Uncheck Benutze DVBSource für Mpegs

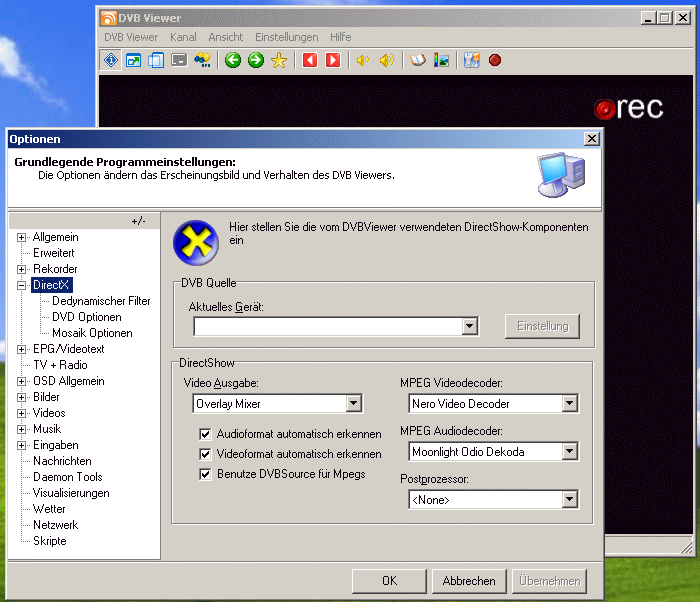[x=205, y=474]
